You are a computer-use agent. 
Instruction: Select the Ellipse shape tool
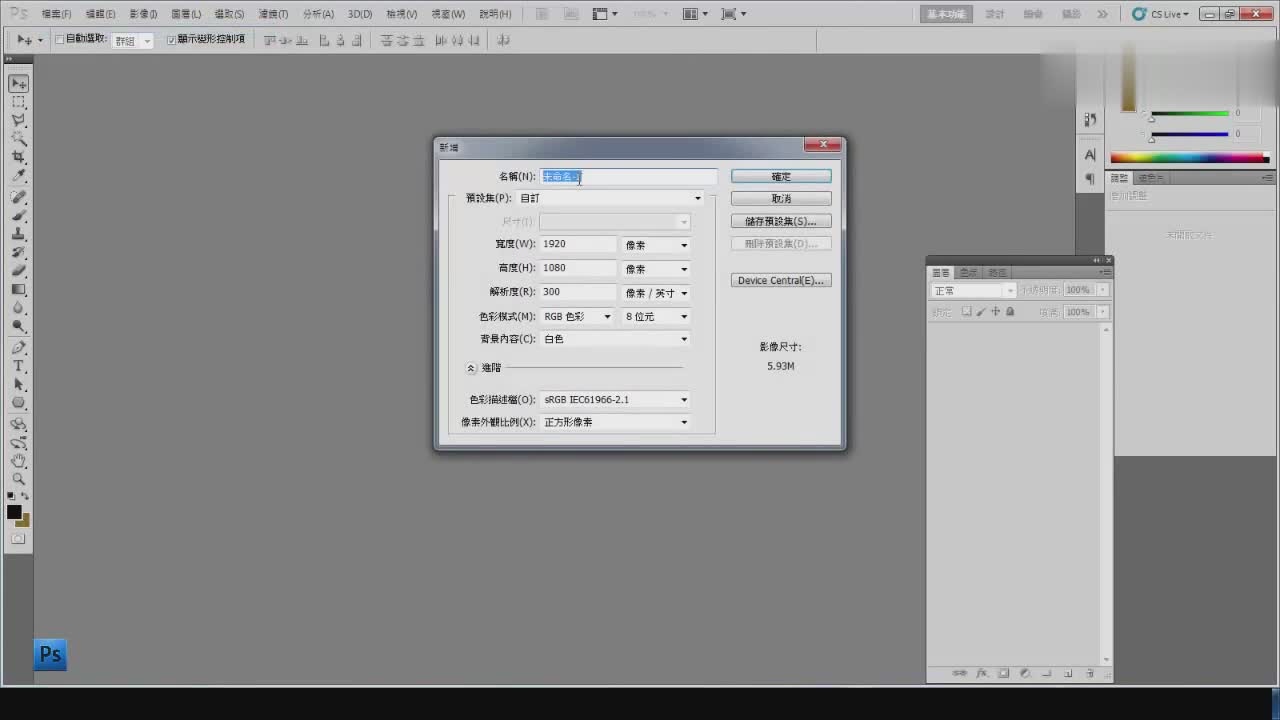18,403
